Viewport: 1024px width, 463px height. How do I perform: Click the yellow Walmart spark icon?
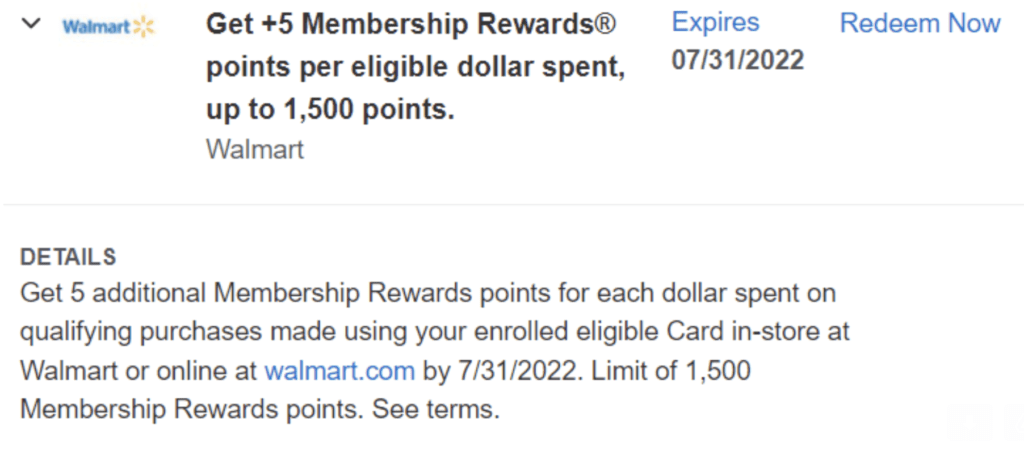pyautogui.click(x=144, y=27)
